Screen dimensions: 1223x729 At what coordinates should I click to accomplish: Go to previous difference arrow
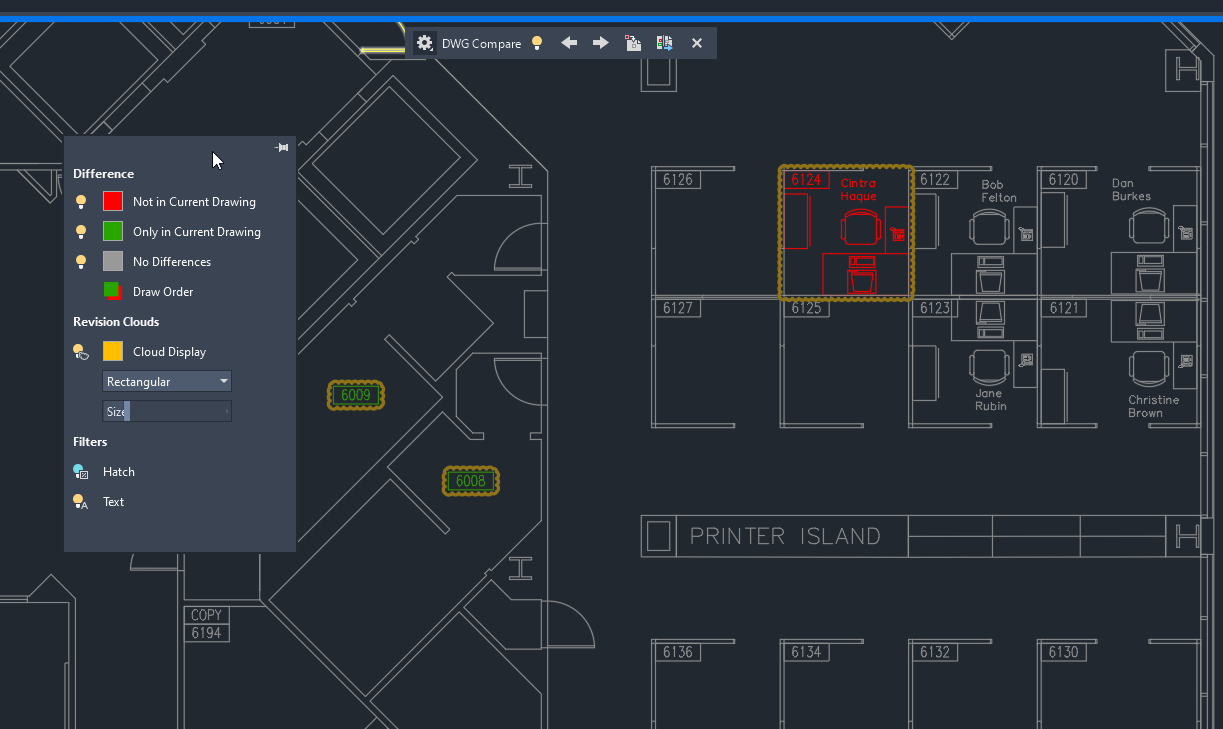tap(569, 43)
